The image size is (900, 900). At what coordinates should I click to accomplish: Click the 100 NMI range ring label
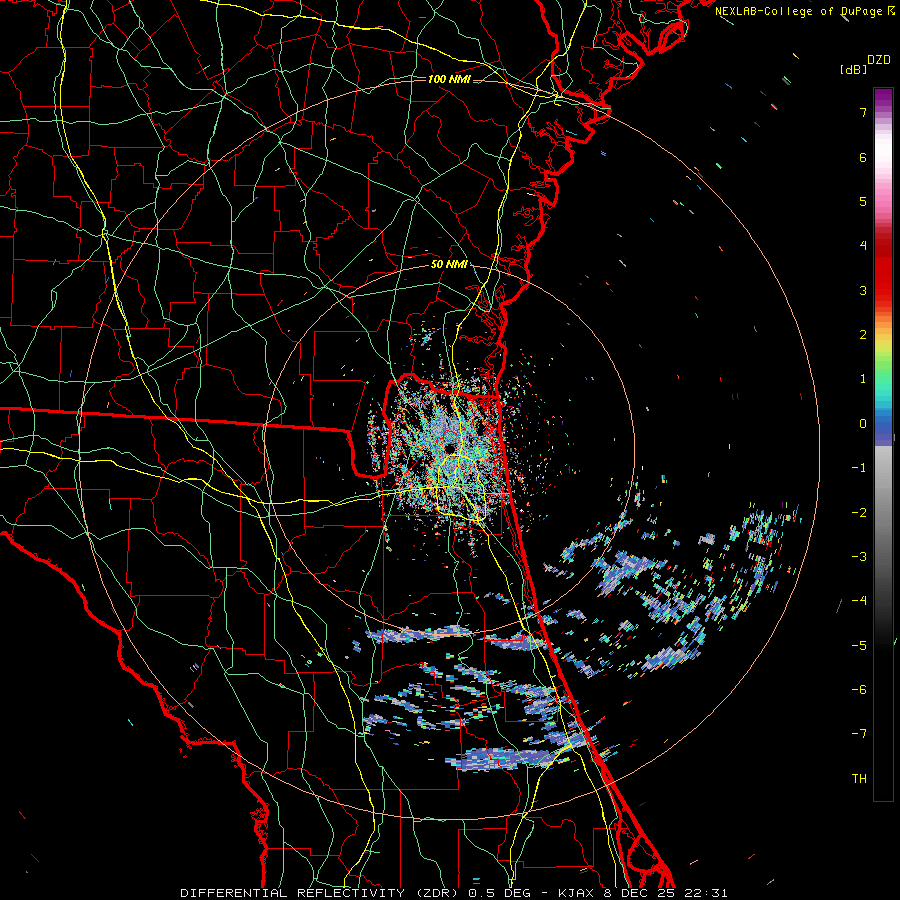click(x=449, y=79)
